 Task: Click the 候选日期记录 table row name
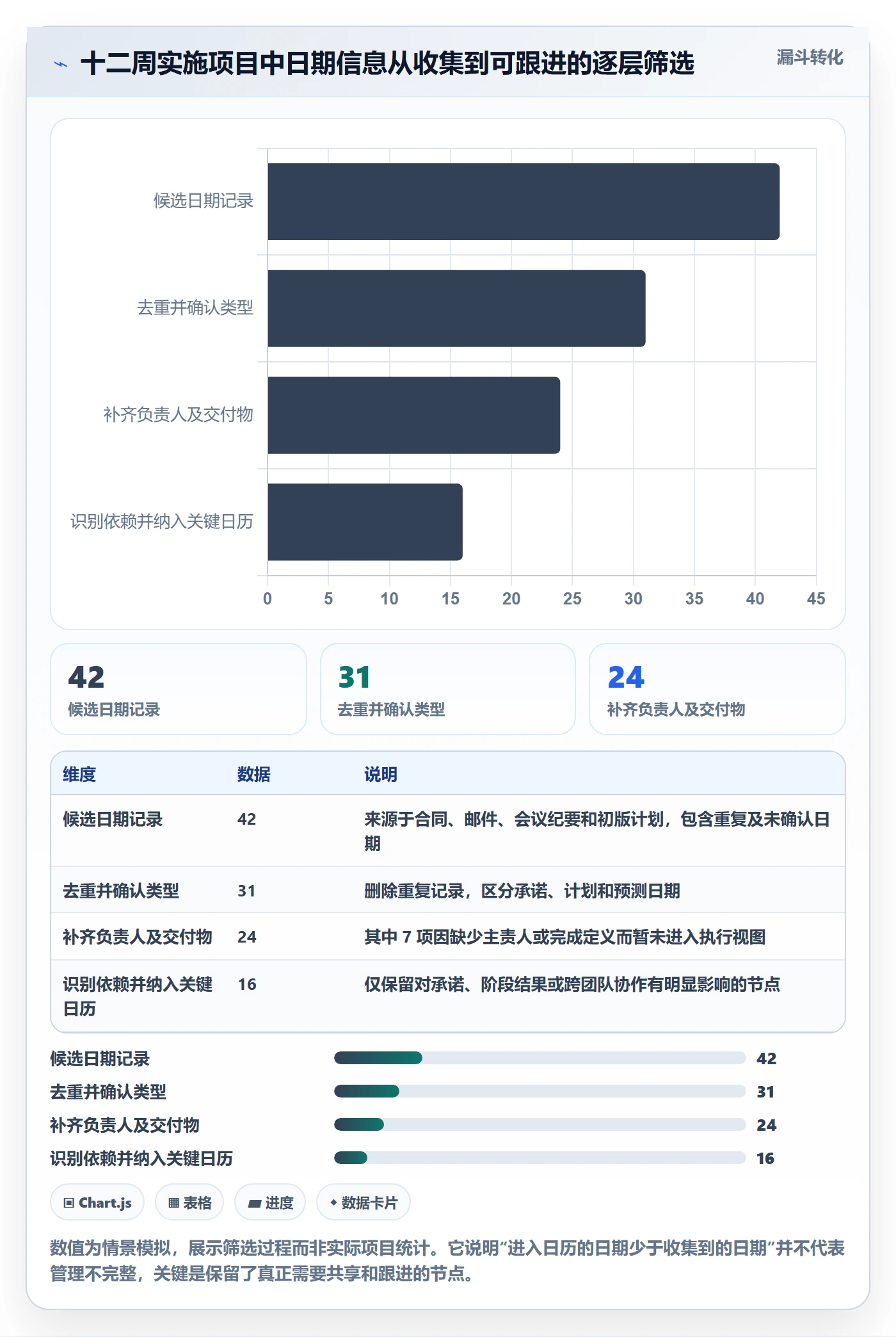tap(113, 819)
